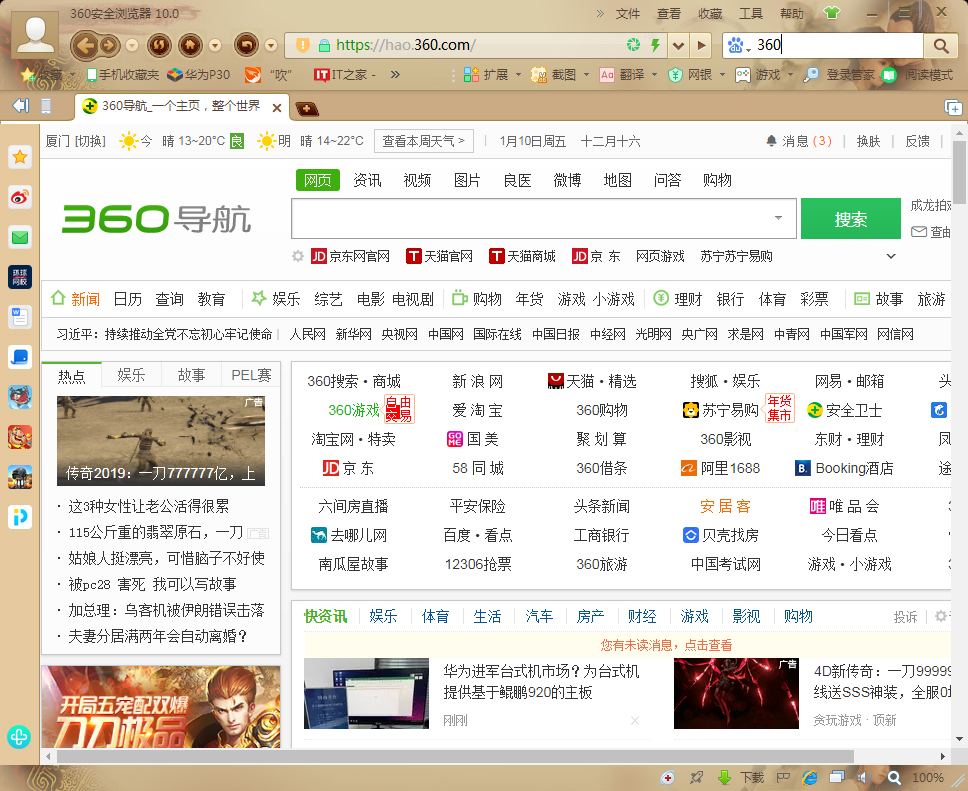Click the magnifier search button beside 360 box
Image resolution: width=968 pixels, height=791 pixels.
pos(940,45)
